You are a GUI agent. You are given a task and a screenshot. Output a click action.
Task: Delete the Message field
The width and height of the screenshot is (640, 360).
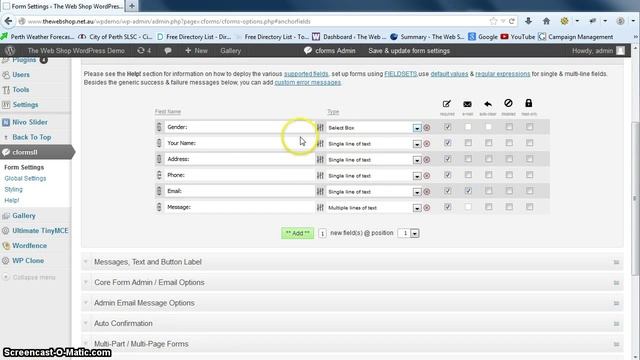pos(427,208)
